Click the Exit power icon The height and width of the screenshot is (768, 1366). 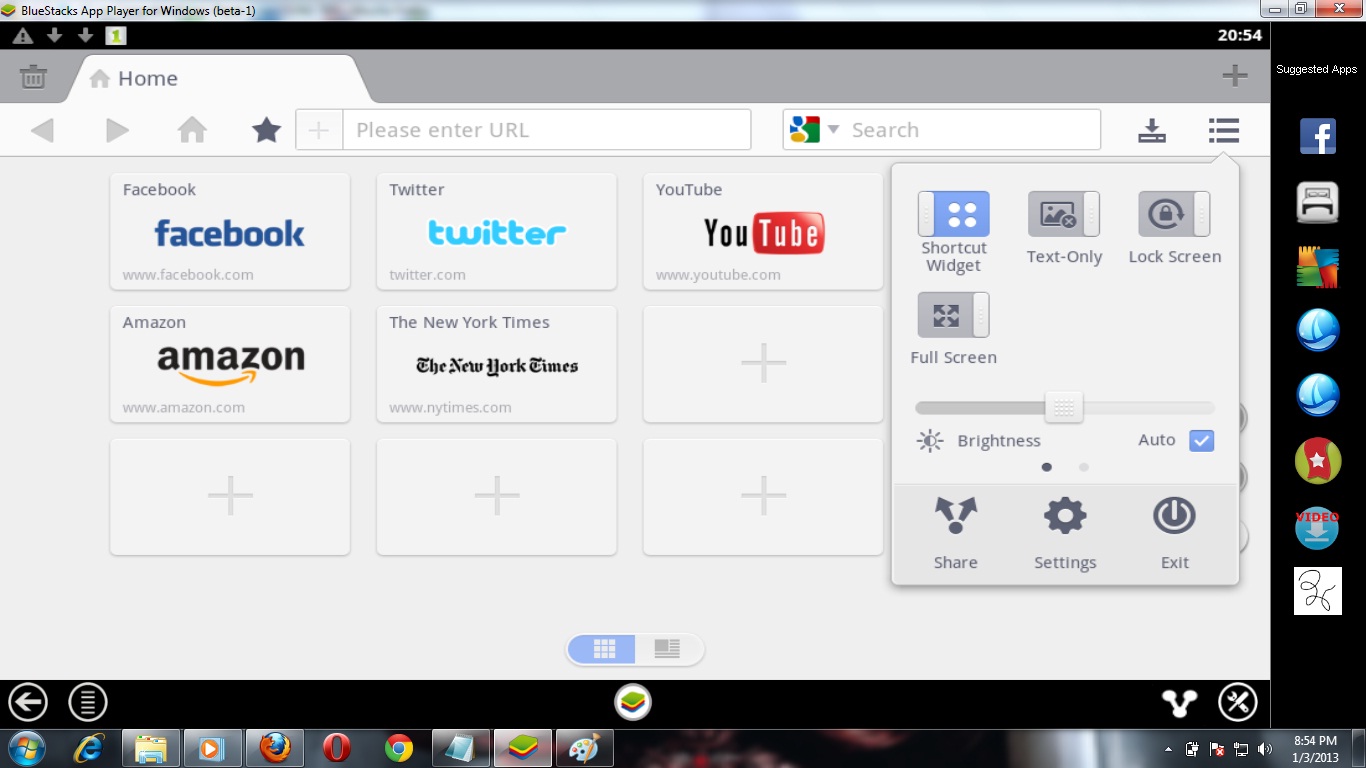coord(1174,516)
